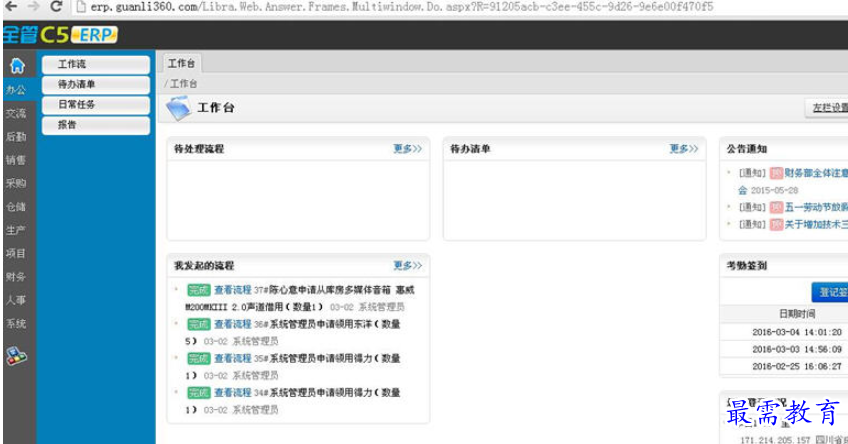This screenshot has height=444, width=848.
Task: Switch to the 工作台 tab
Action: (x=181, y=64)
